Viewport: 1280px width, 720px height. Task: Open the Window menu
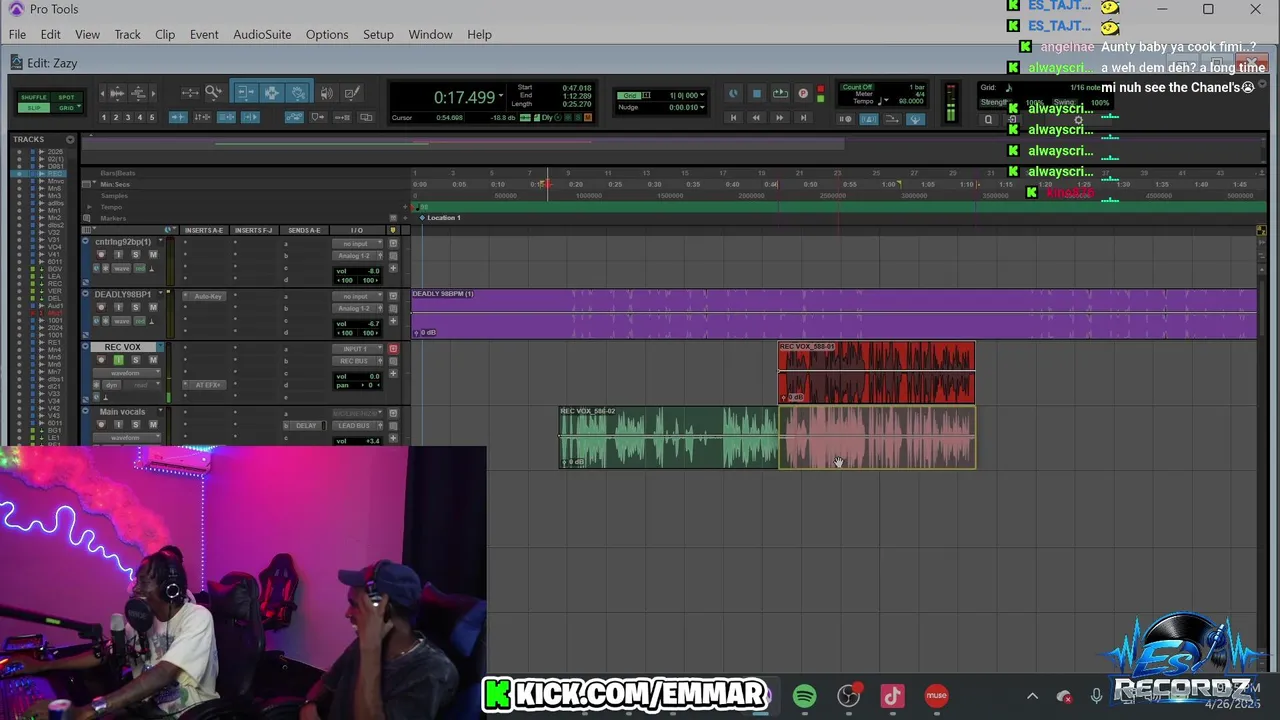430,34
